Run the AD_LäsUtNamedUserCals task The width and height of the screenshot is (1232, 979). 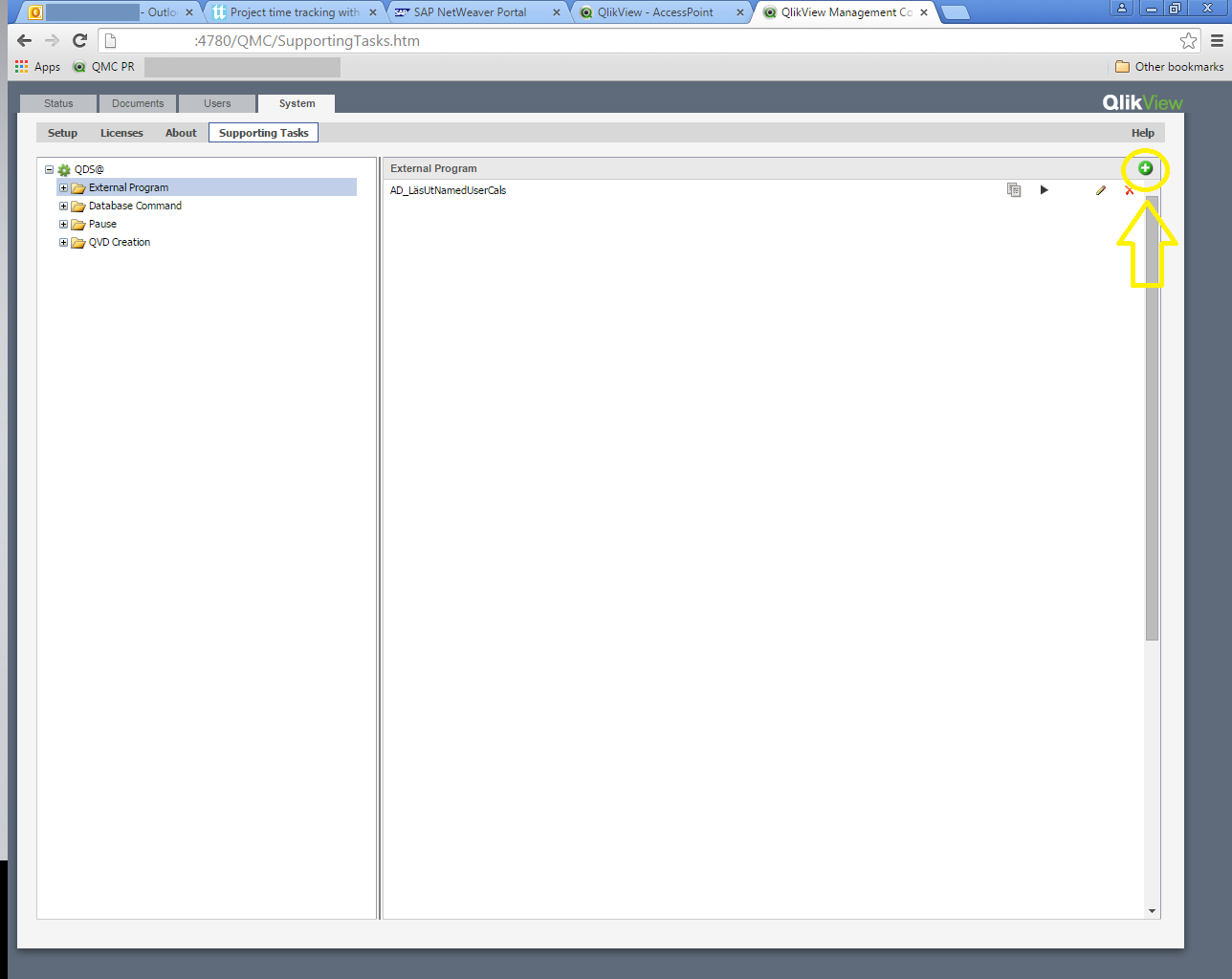click(x=1044, y=190)
